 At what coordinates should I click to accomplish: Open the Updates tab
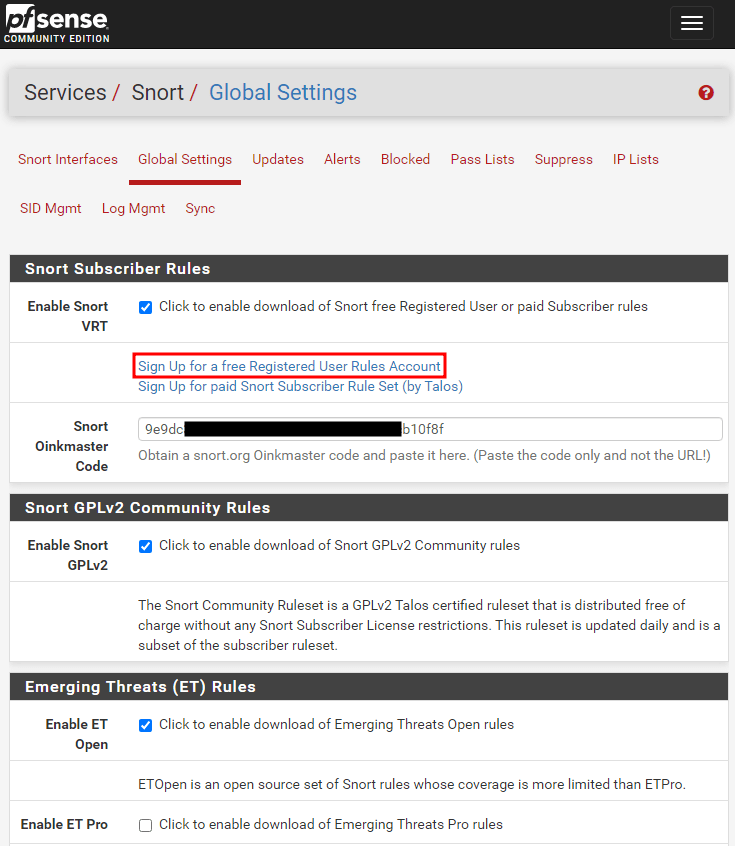(278, 160)
